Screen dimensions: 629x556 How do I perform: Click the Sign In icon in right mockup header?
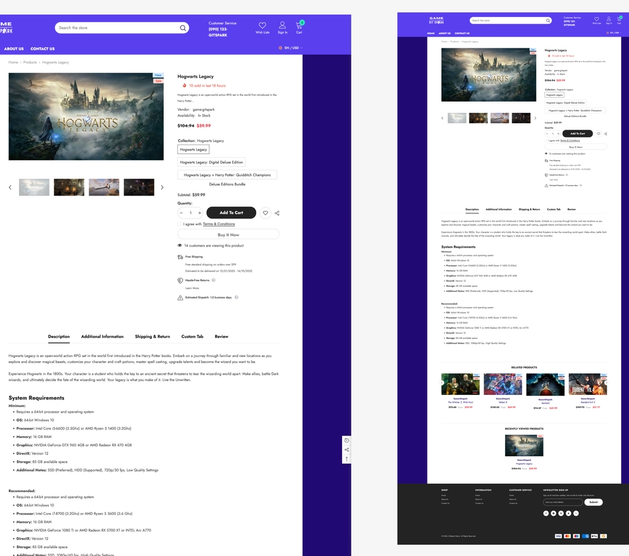pyautogui.click(x=609, y=19)
